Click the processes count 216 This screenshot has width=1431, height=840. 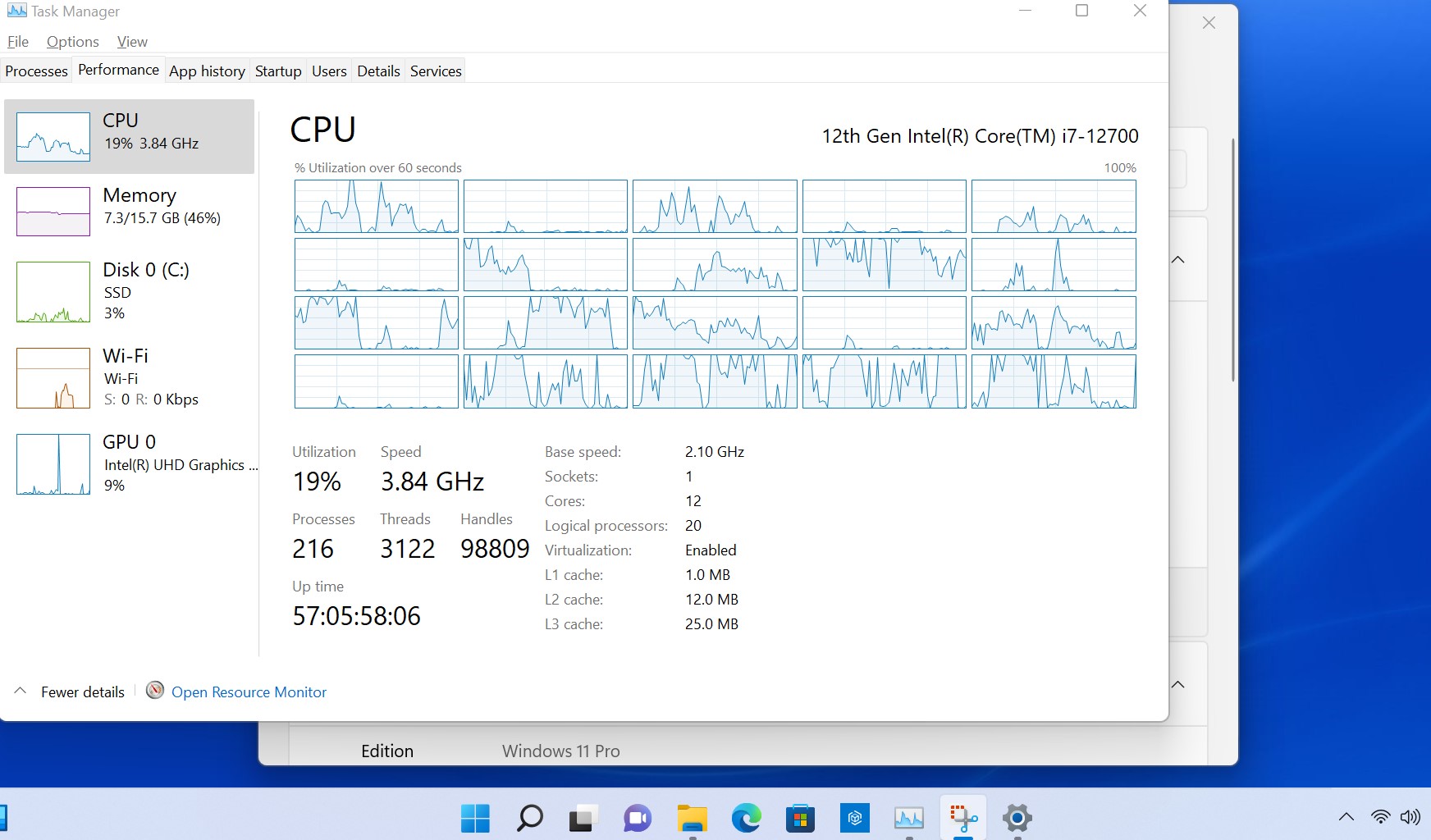click(x=313, y=549)
